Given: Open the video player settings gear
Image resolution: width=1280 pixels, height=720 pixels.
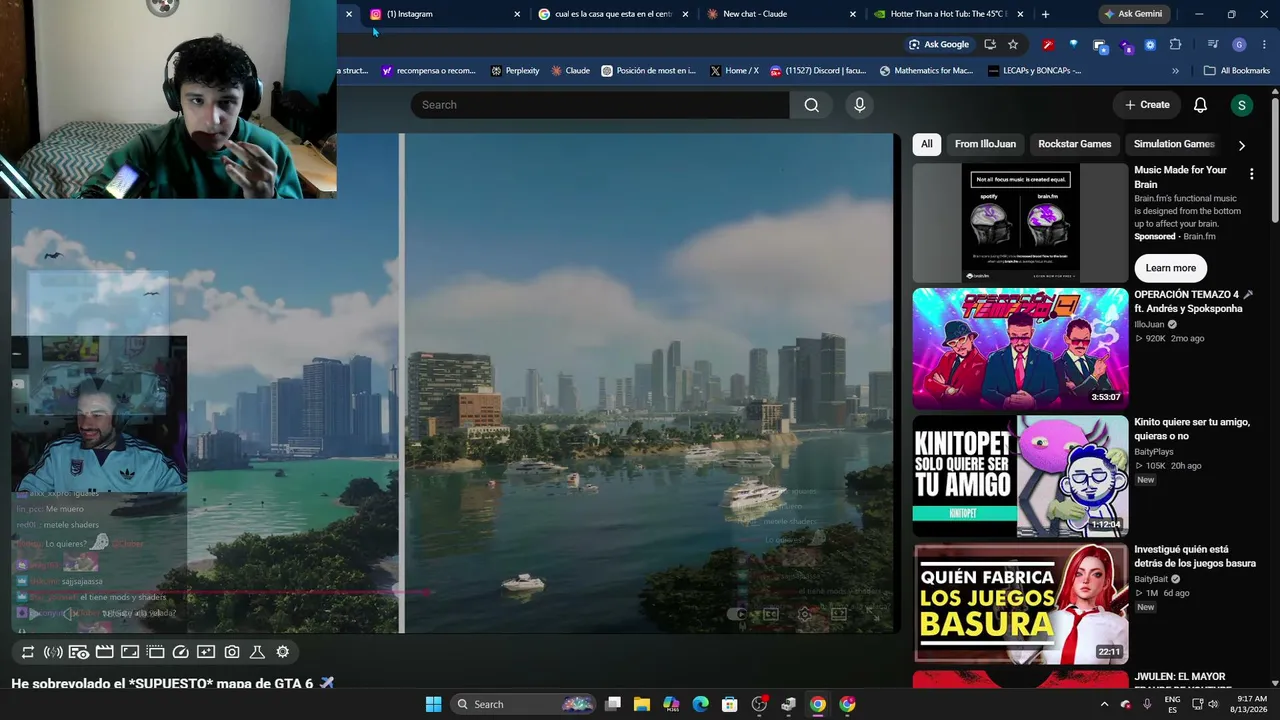Looking at the screenshot, I should (x=805, y=614).
